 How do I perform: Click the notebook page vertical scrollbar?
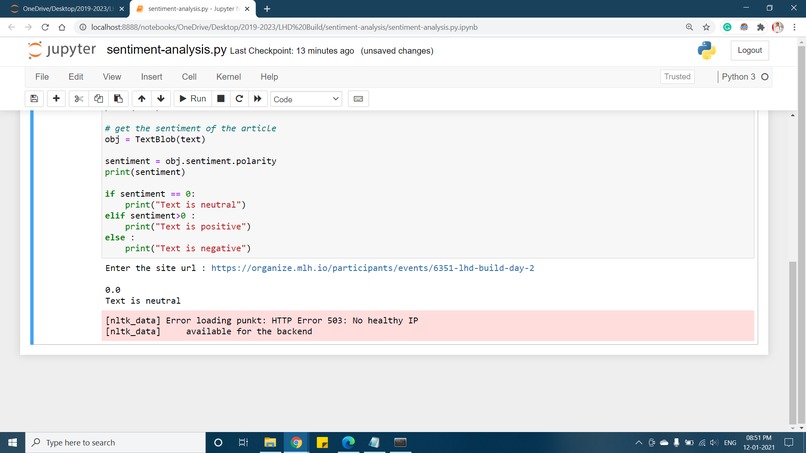click(x=792, y=343)
